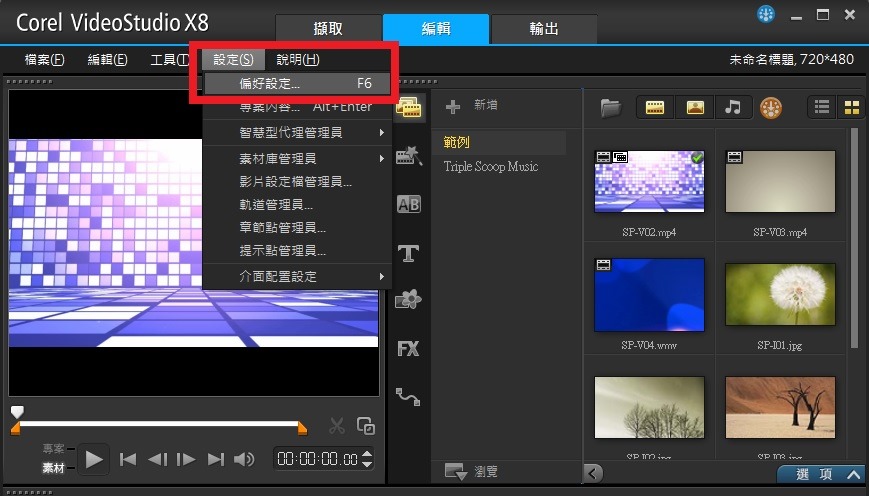Toggle video files filter in library

pos(656,107)
